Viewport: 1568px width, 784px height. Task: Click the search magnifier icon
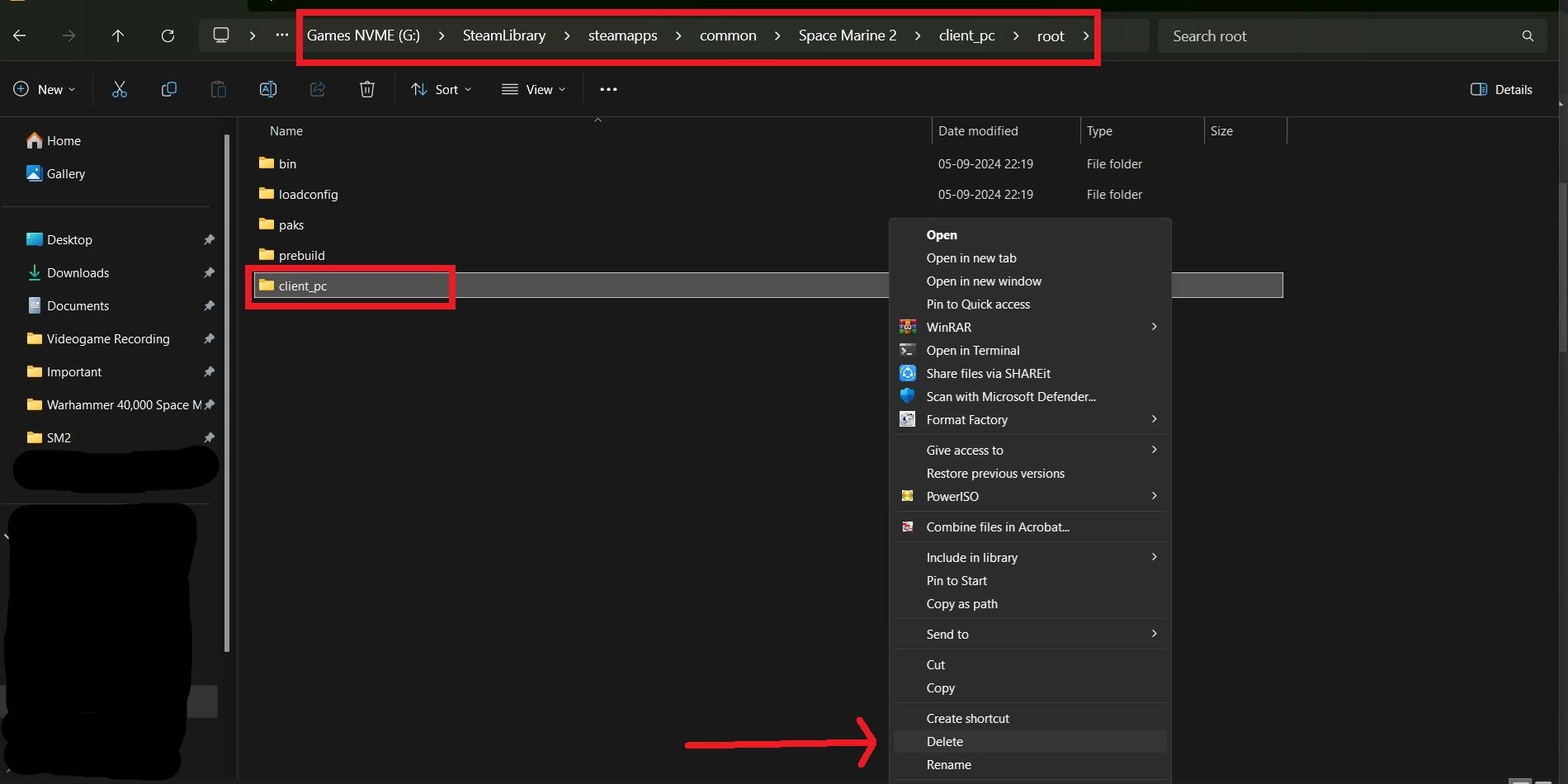point(1528,35)
